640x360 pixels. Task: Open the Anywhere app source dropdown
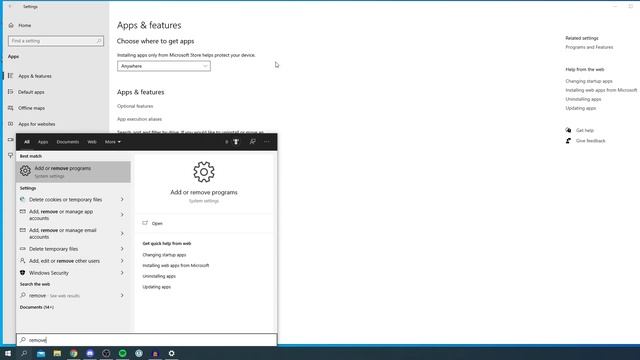pos(164,66)
